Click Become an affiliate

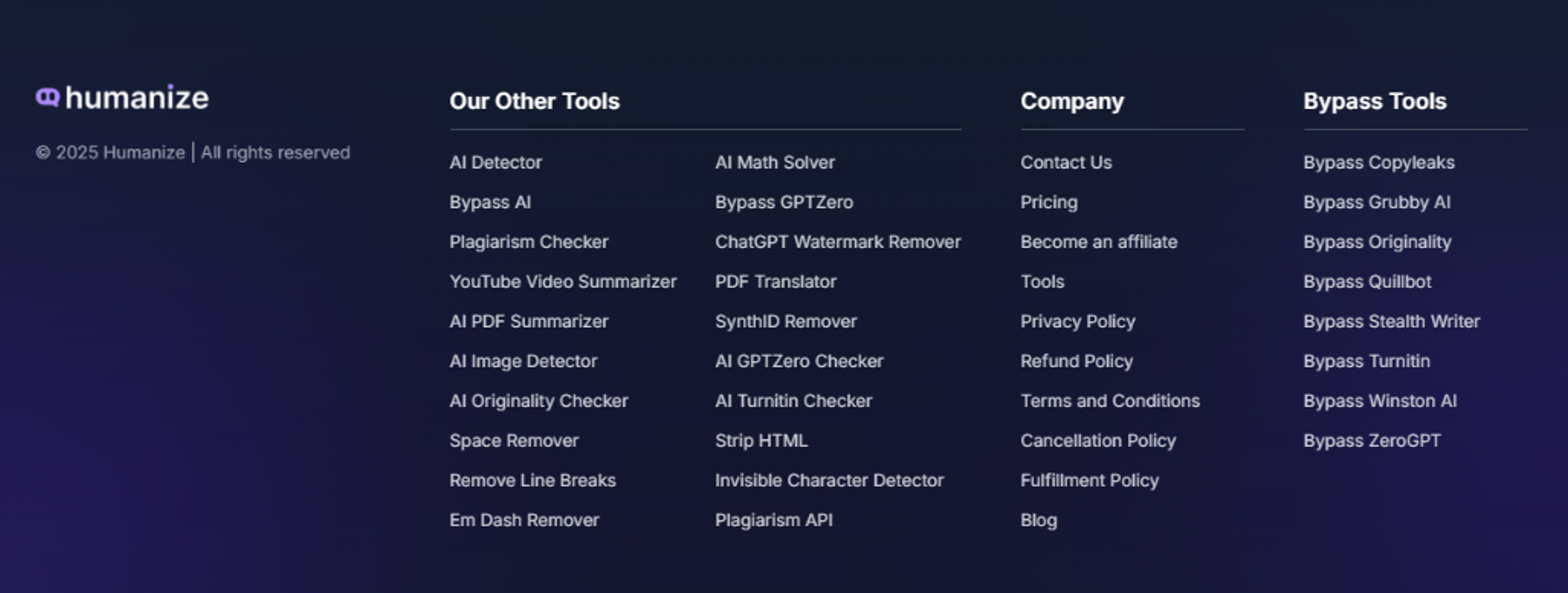pos(1099,242)
